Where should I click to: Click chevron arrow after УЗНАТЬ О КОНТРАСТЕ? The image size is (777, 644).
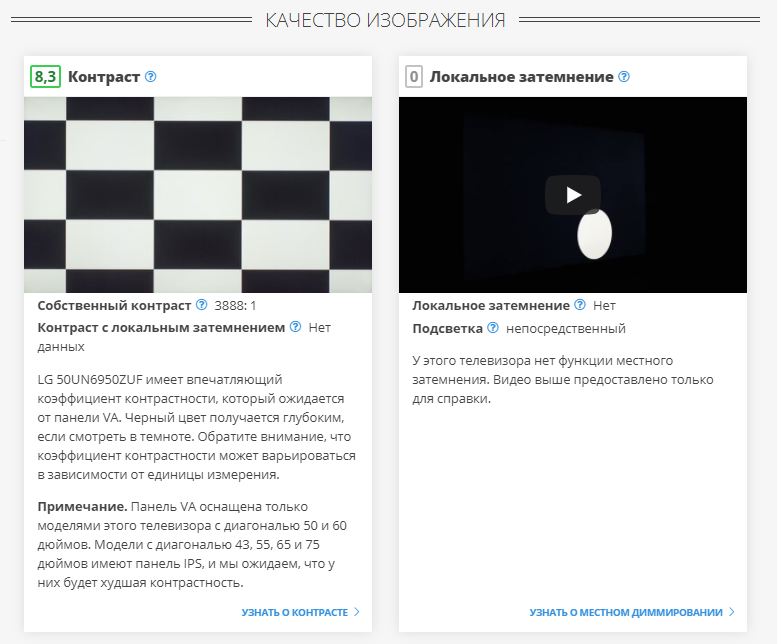click(357, 612)
